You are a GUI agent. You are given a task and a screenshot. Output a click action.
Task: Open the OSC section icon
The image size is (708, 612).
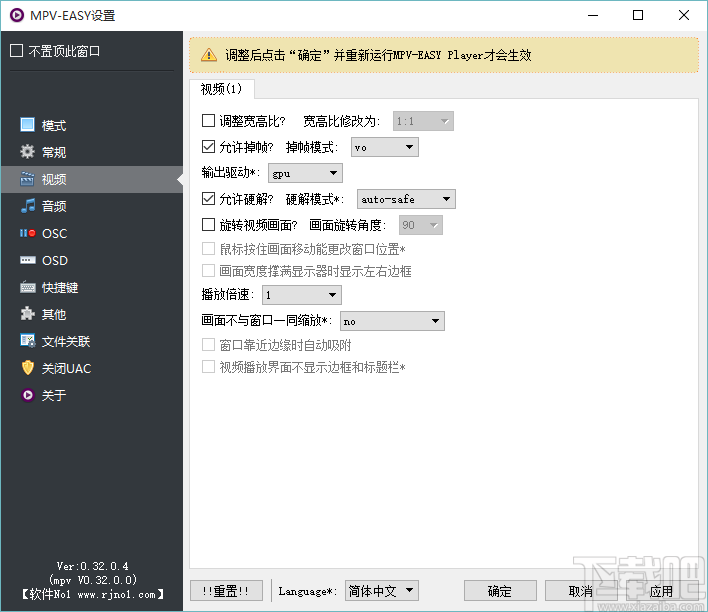click(x=27, y=233)
